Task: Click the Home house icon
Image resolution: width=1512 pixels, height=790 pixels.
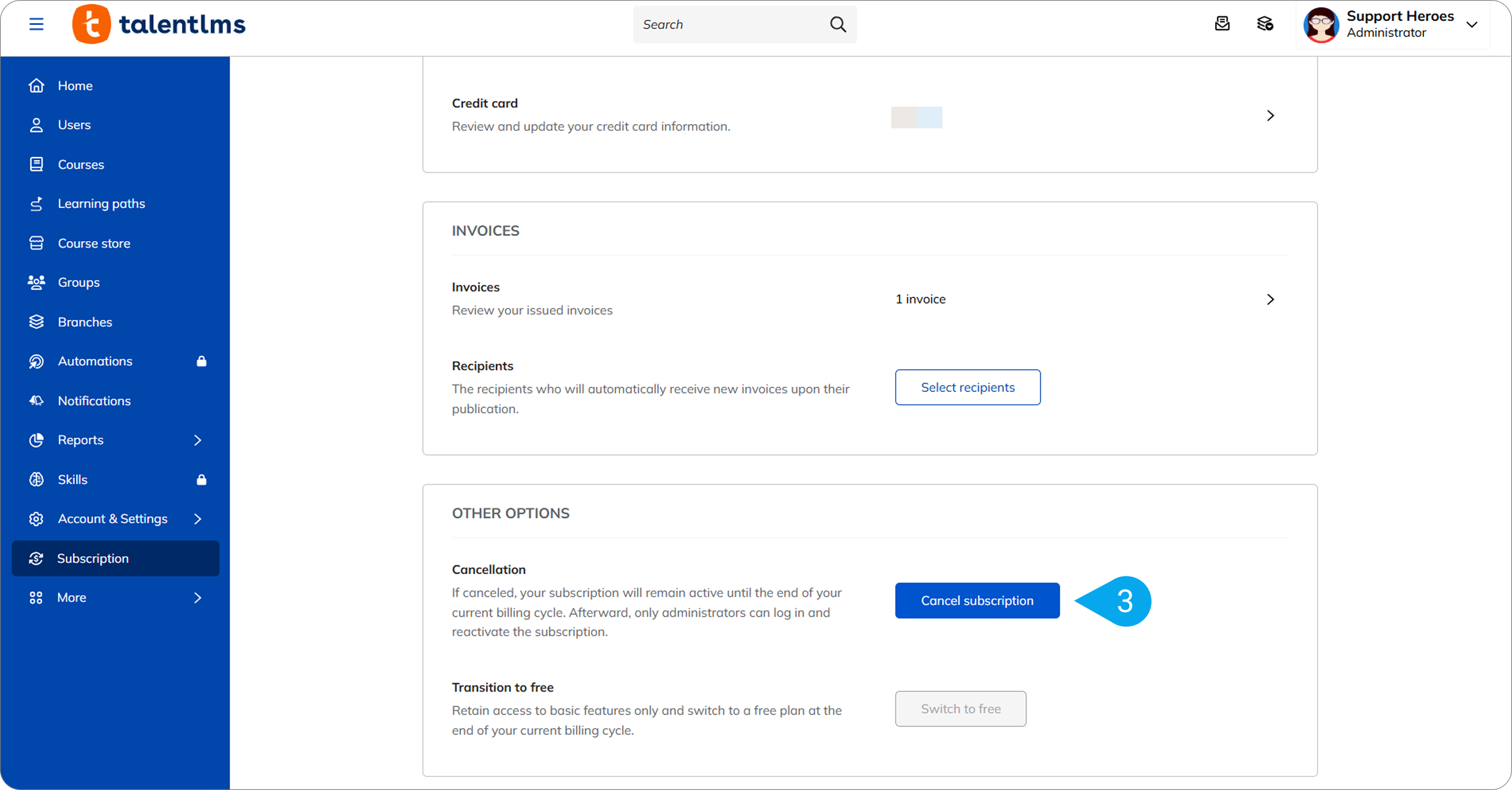Action: point(37,85)
